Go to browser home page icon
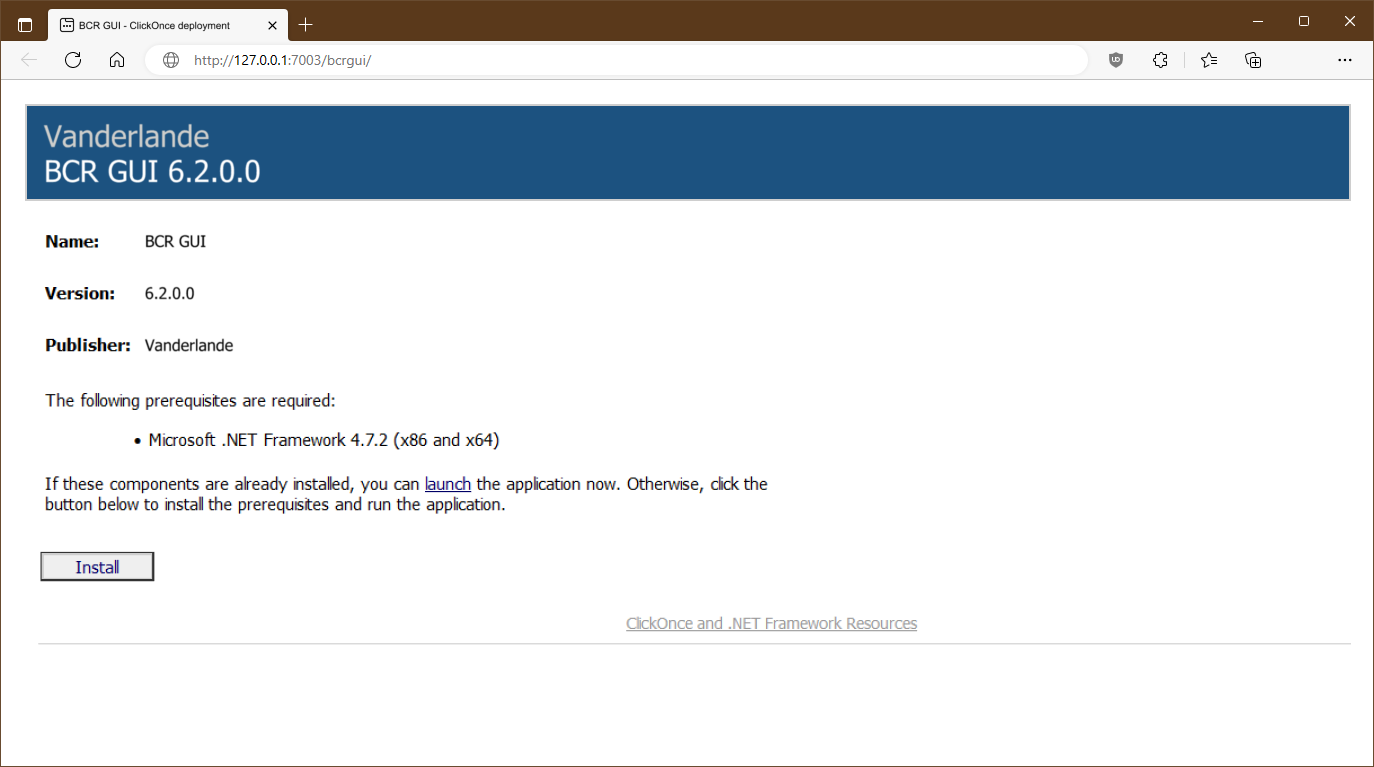 pos(117,60)
